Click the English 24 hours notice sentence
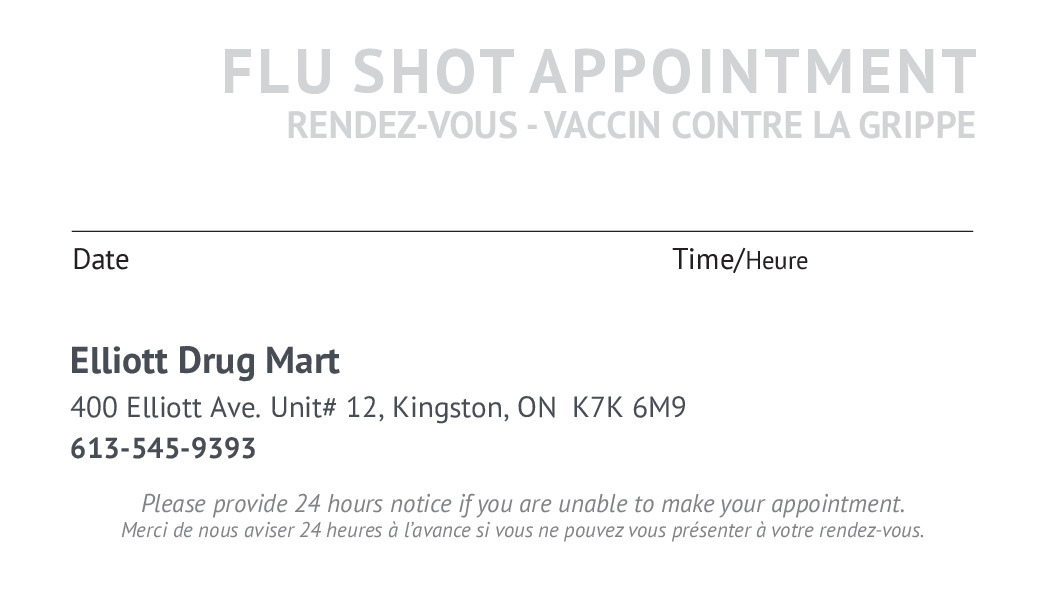This screenshot has width=1045, height=590. click(522, 503)
